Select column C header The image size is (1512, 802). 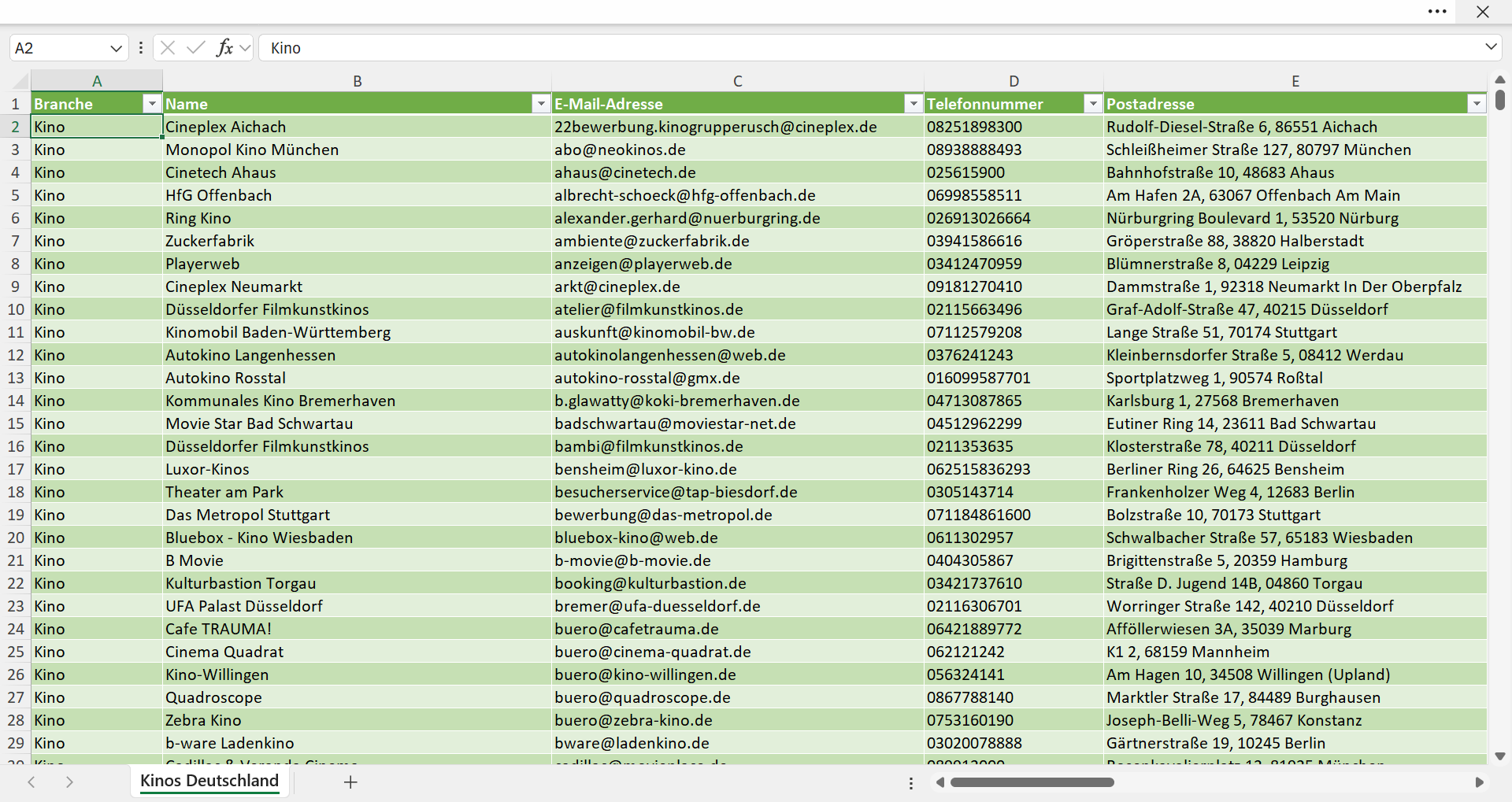point(738,81)
